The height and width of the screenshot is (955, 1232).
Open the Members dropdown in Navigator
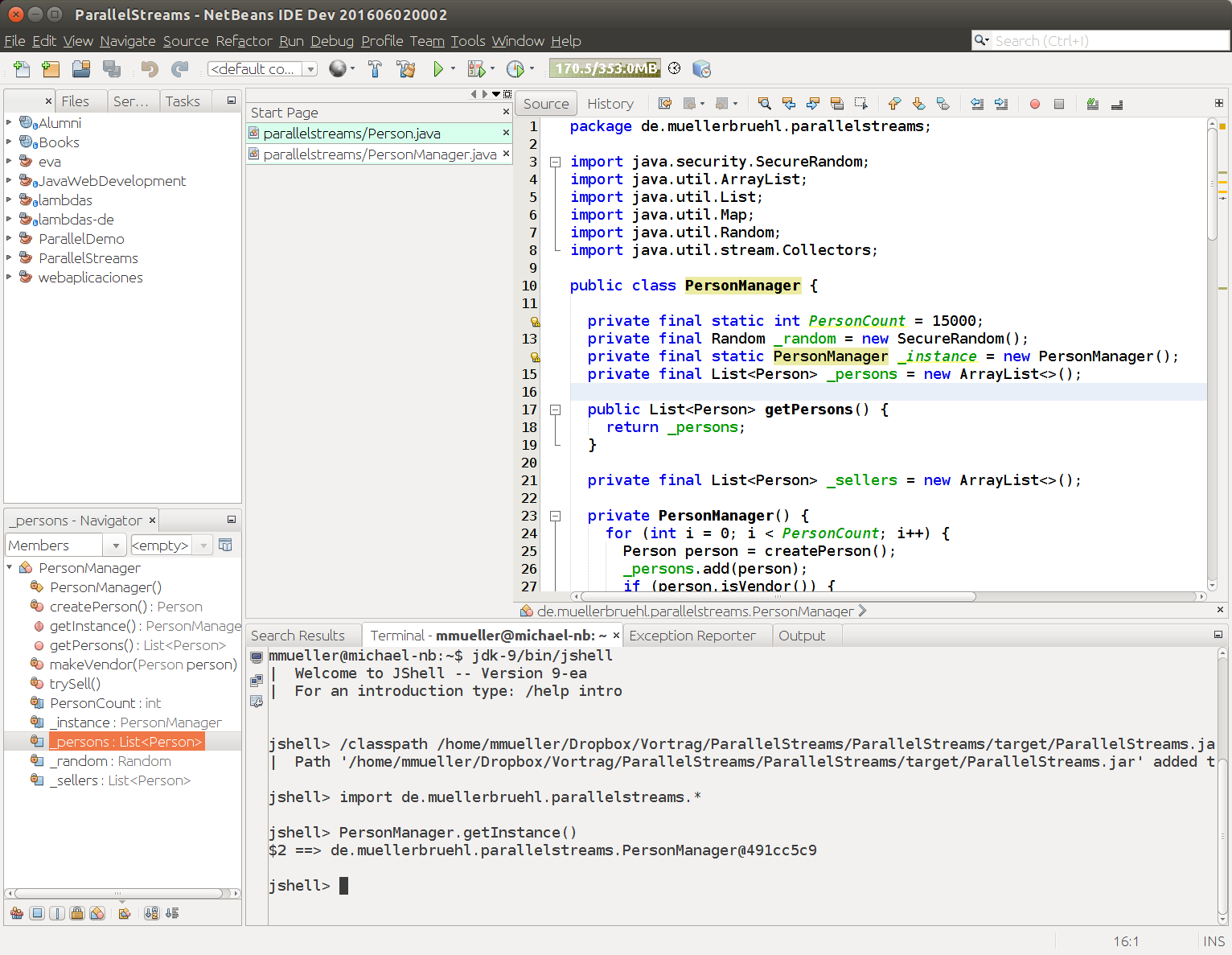[x=115, y=545]
